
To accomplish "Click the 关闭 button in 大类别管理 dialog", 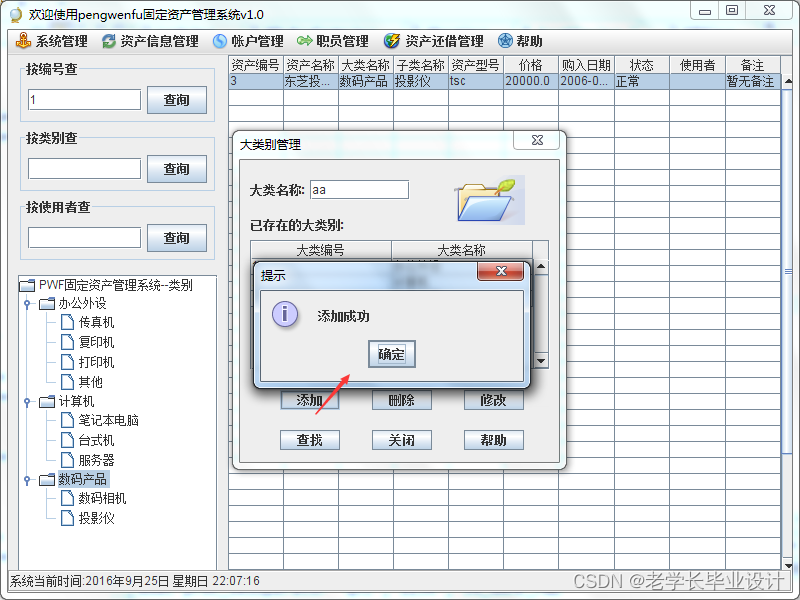I will (x=401, y=440).
